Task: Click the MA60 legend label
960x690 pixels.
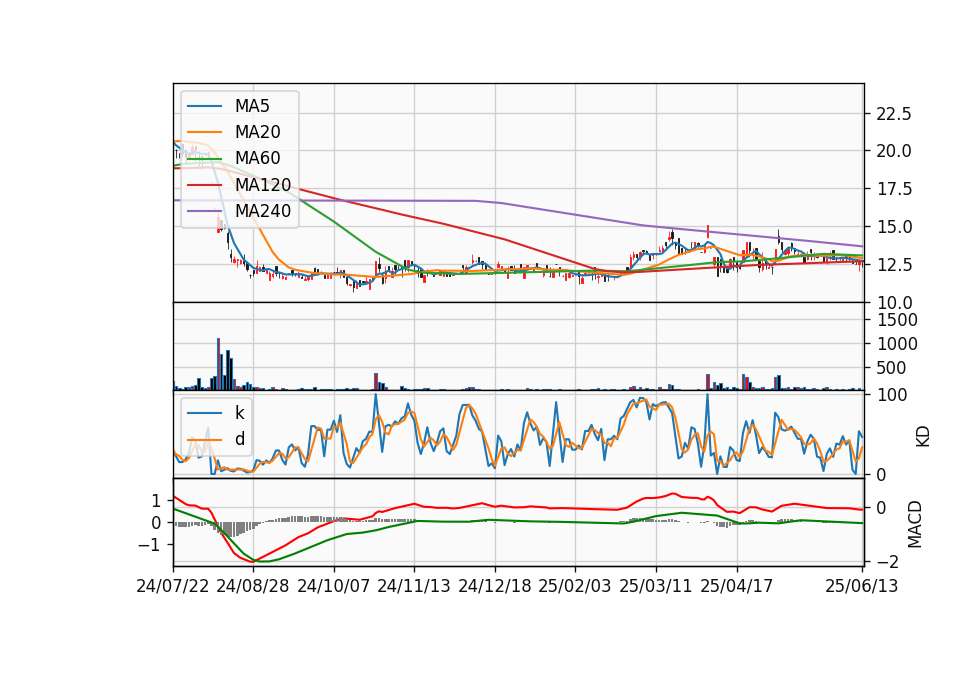Action: pos(257,158)
